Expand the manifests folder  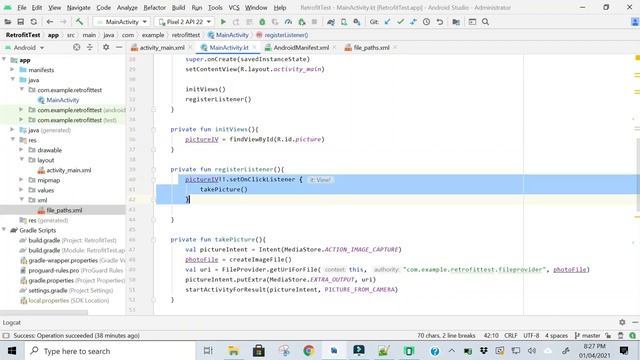pyautogui.click(x=12, y=70)
